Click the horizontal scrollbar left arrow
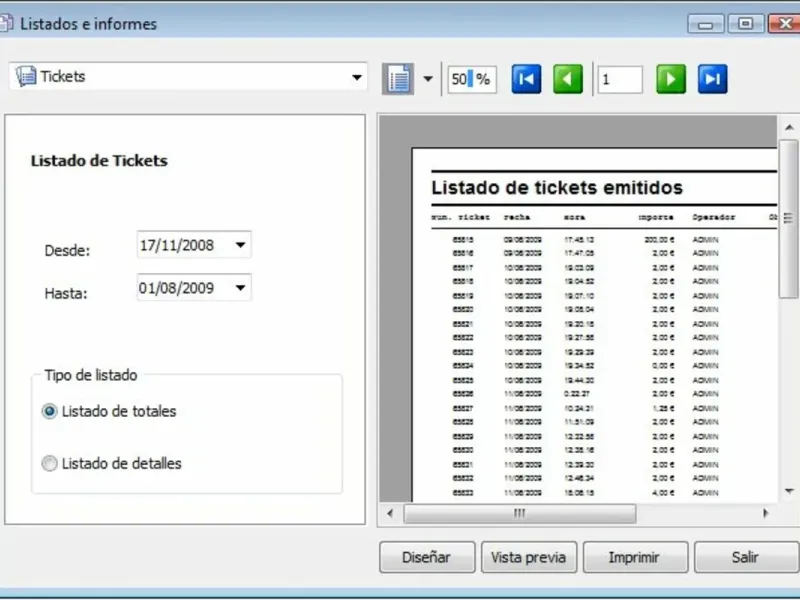This screenshot has width=800, height=600. click(x=390, y=513)
